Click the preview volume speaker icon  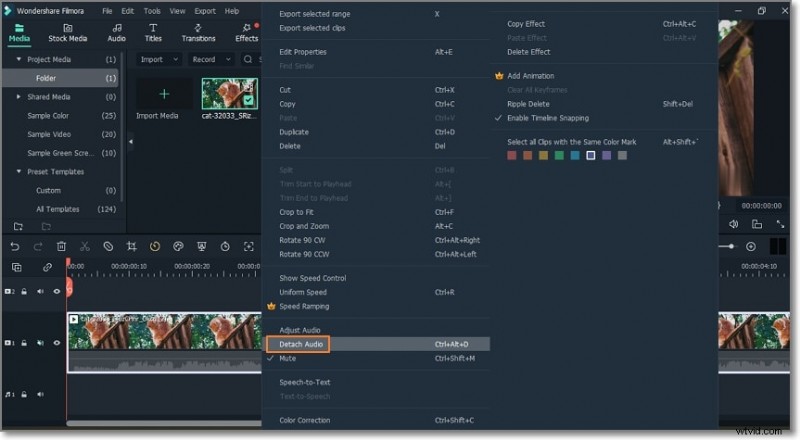coord(734,224)
